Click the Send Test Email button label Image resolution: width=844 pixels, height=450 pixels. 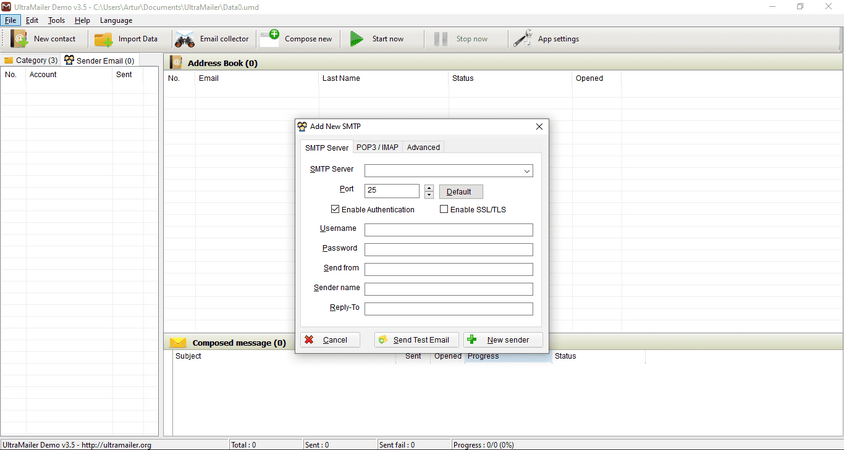[x=421, y=340]
